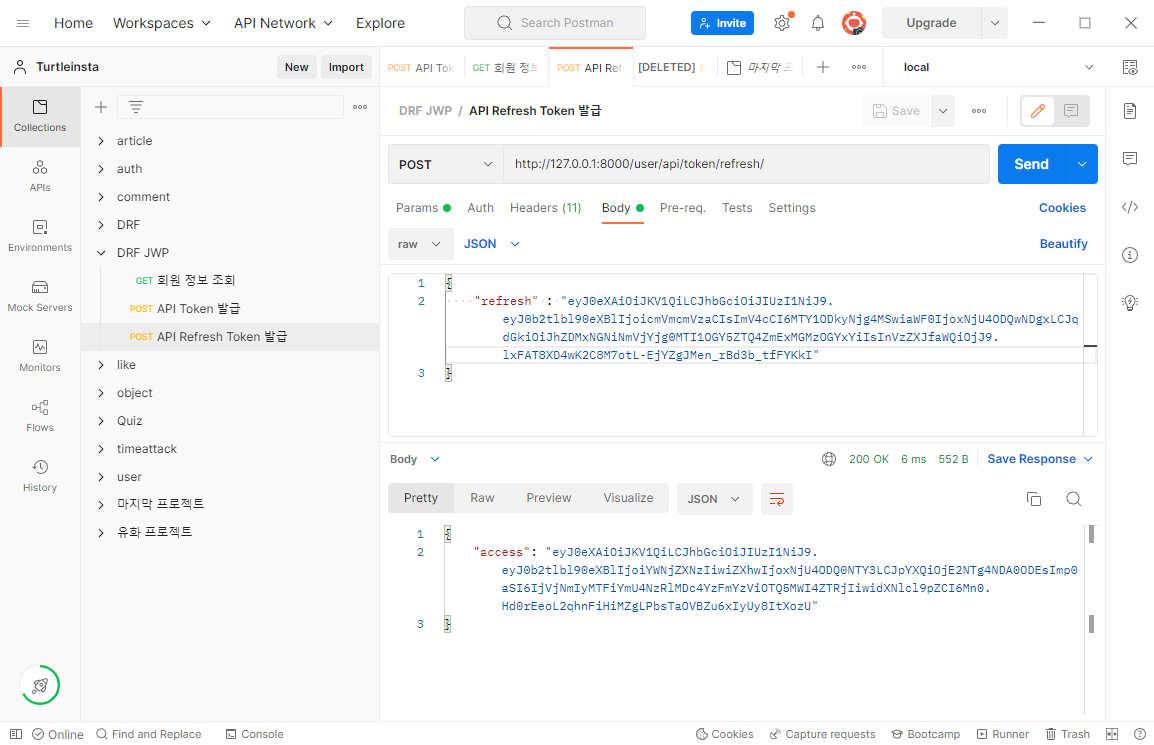Open tab bar more options menu
Image resolution: width=1154 pixels, height=745 pixels.
click(859, 67)
